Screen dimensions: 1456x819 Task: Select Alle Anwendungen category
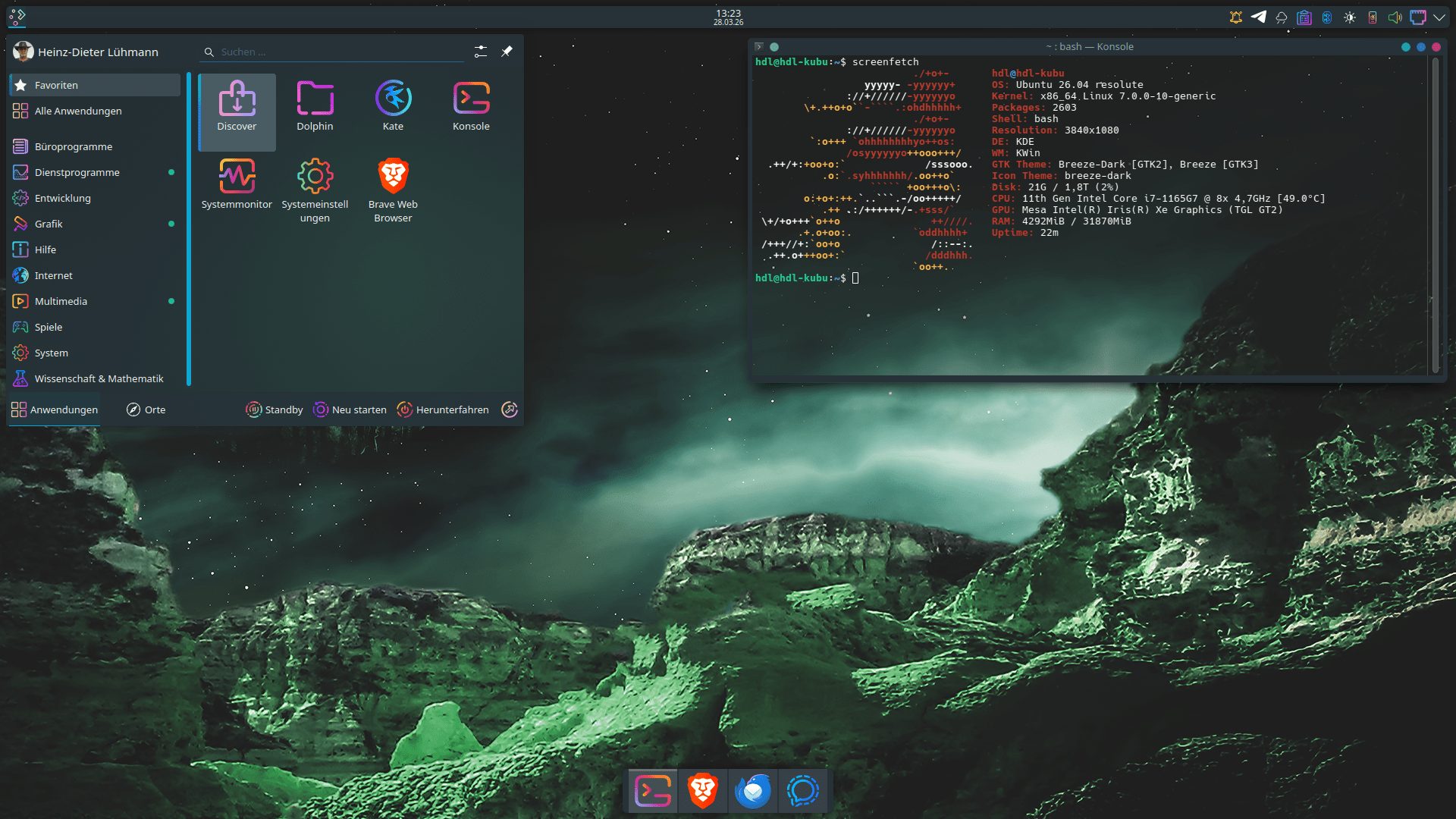tap(78, 111)
